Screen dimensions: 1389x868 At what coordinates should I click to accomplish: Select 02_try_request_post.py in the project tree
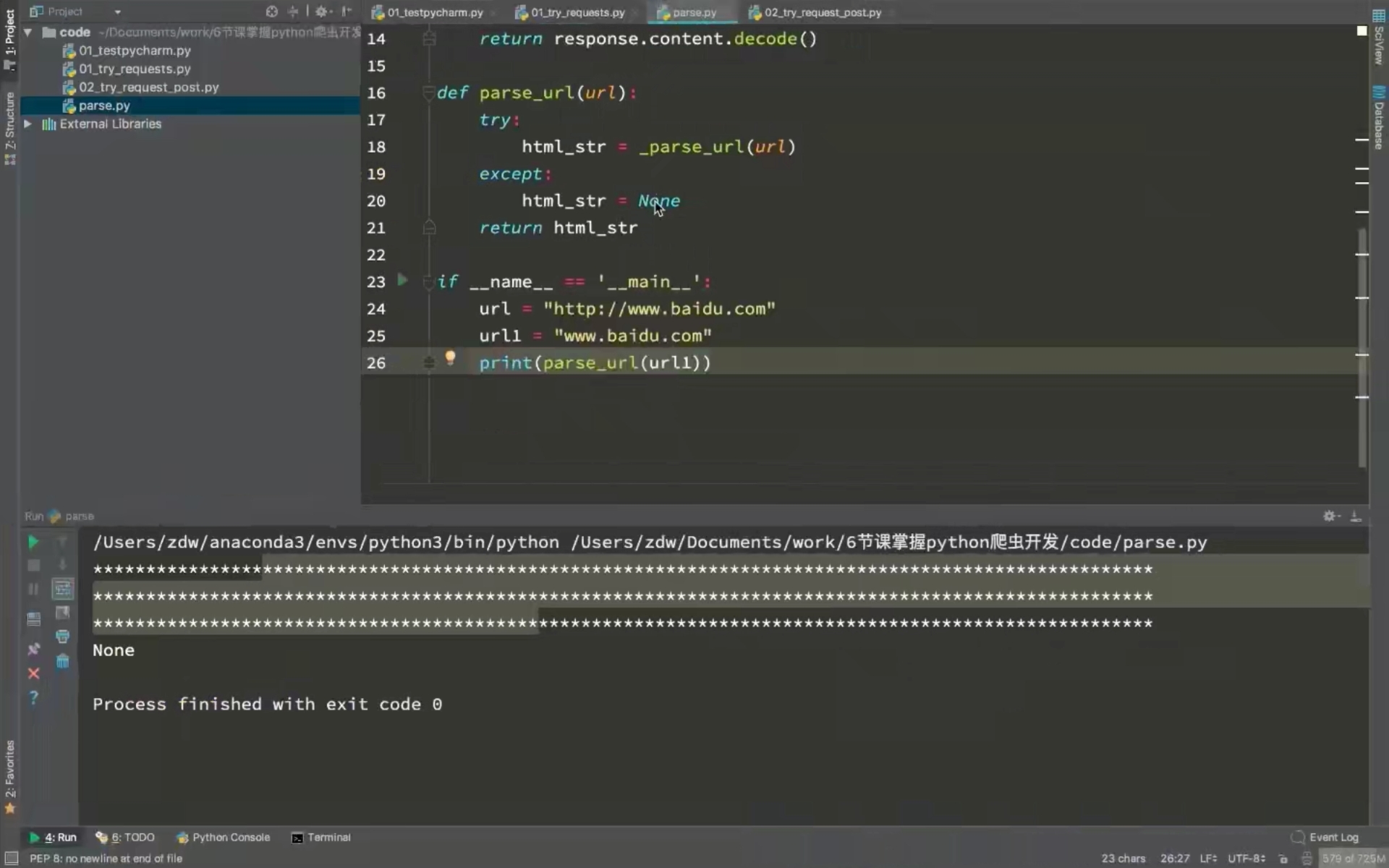click(148, 87)
